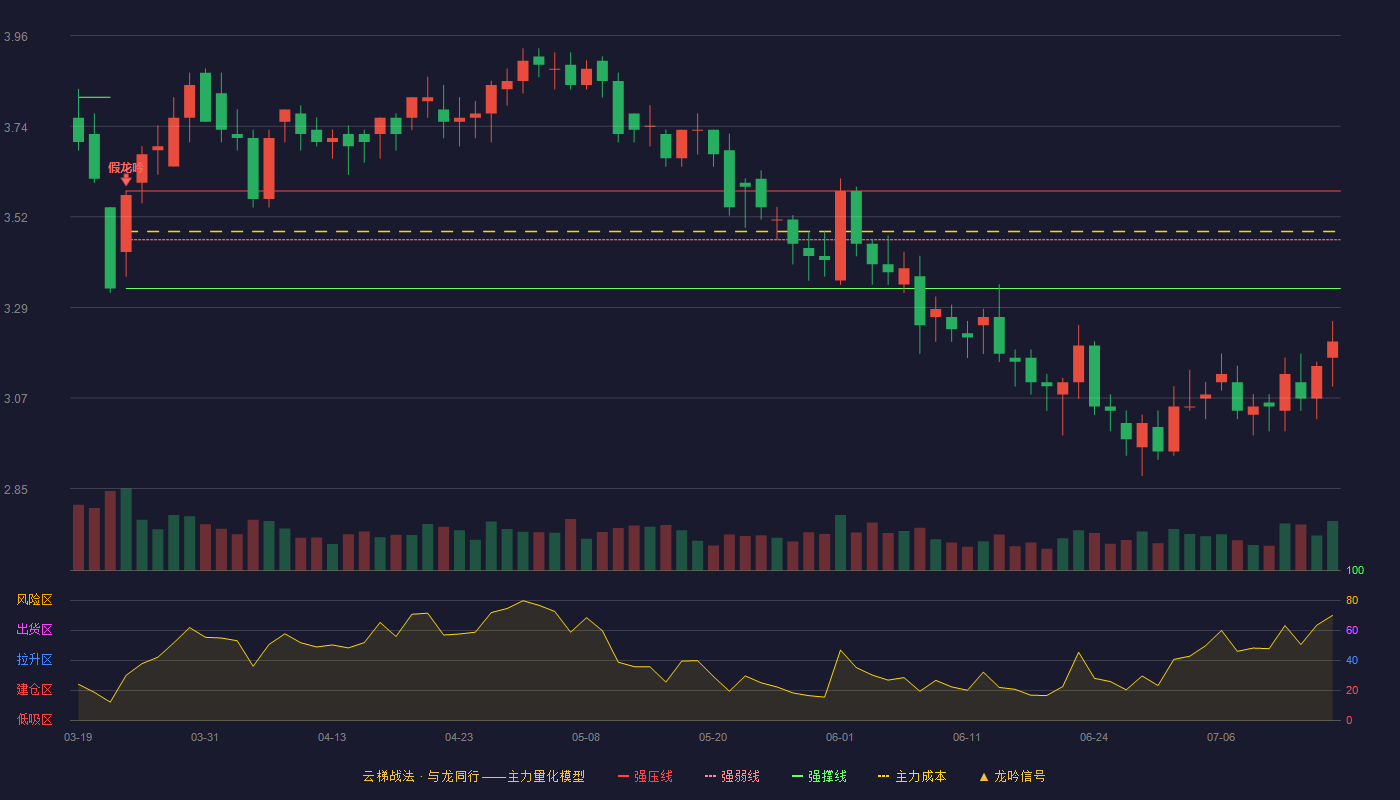The image size is (1400, 800).
Task: Toggle the 主力成本 yellow dashed legend entry
Action: [912, 776]
